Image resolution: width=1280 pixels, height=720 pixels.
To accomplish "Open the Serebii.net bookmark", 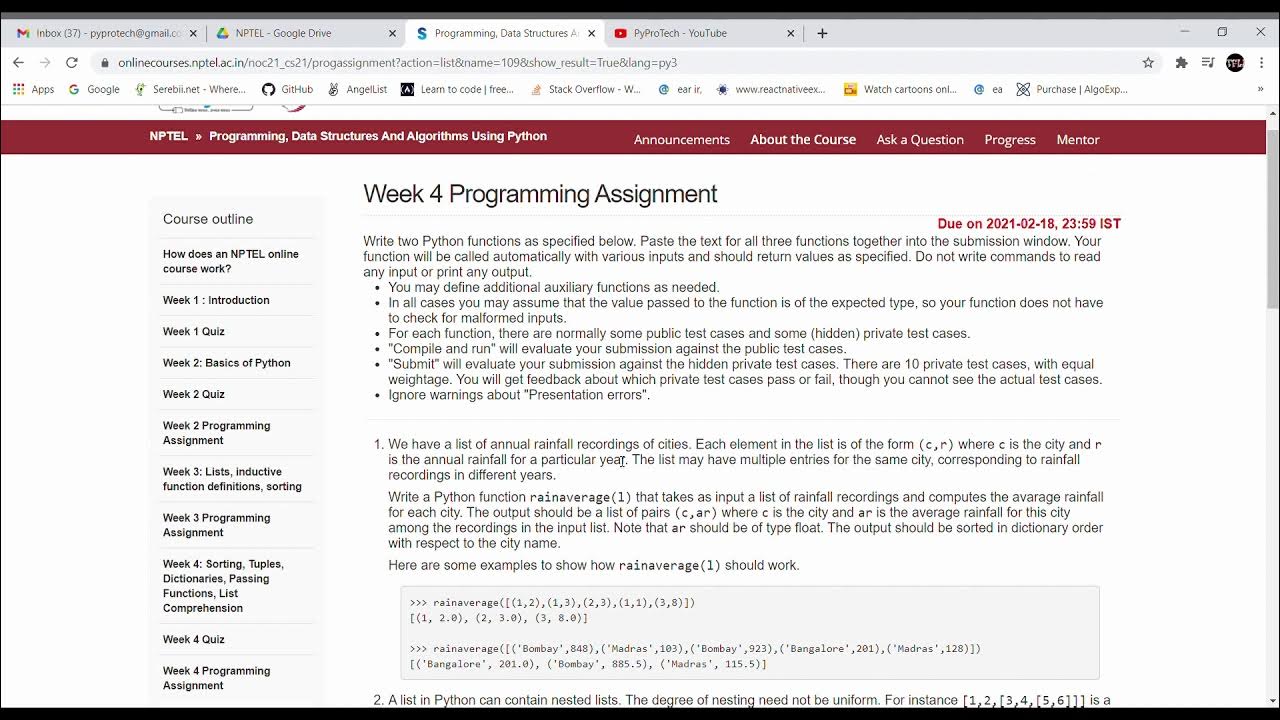I will coord(198,89).
